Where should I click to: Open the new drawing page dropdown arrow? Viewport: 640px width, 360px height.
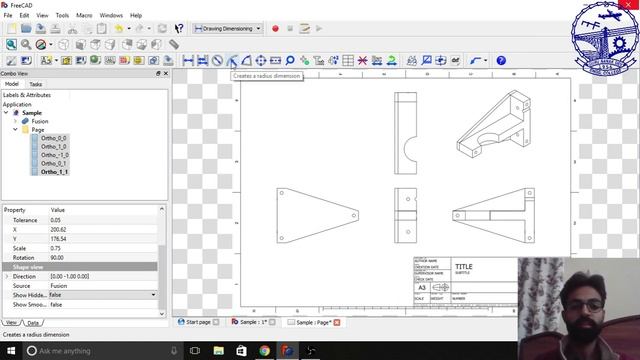point(56,60)
